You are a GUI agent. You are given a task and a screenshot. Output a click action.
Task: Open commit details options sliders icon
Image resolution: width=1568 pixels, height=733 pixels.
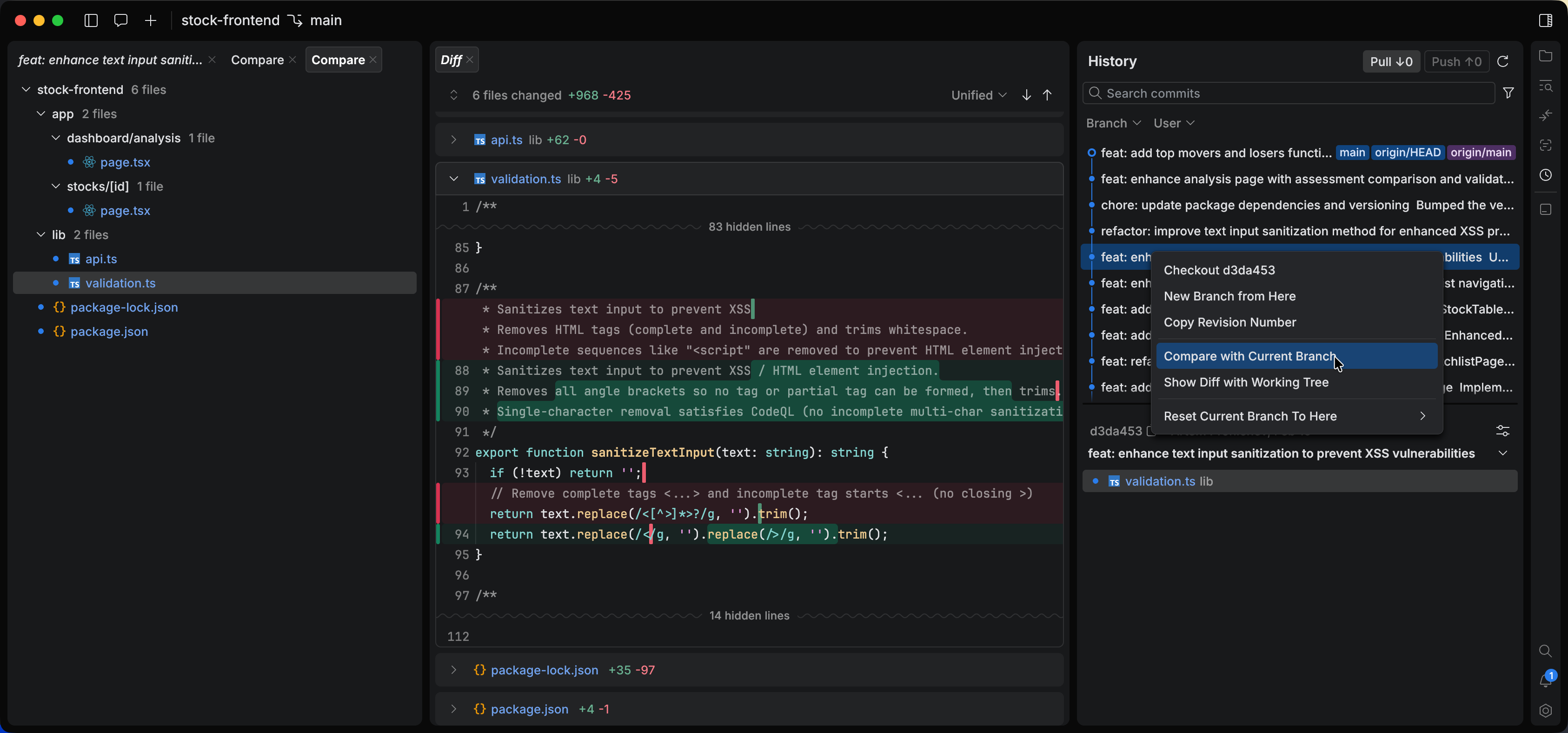1502,431
